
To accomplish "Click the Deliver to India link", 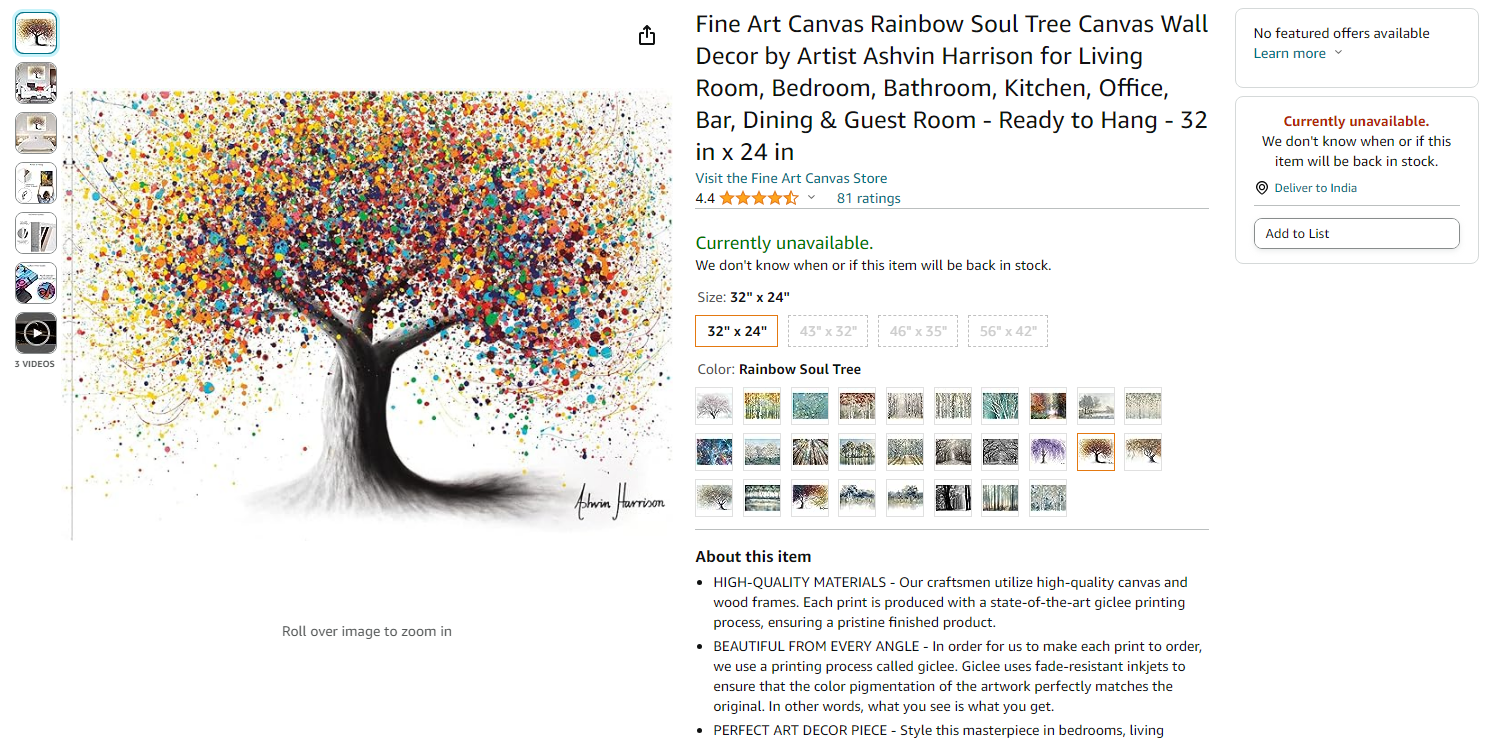I will pos(1315,188).
